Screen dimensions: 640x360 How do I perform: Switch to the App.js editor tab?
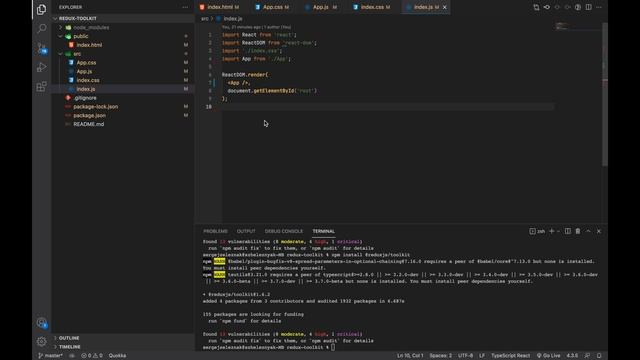[321, 7]
